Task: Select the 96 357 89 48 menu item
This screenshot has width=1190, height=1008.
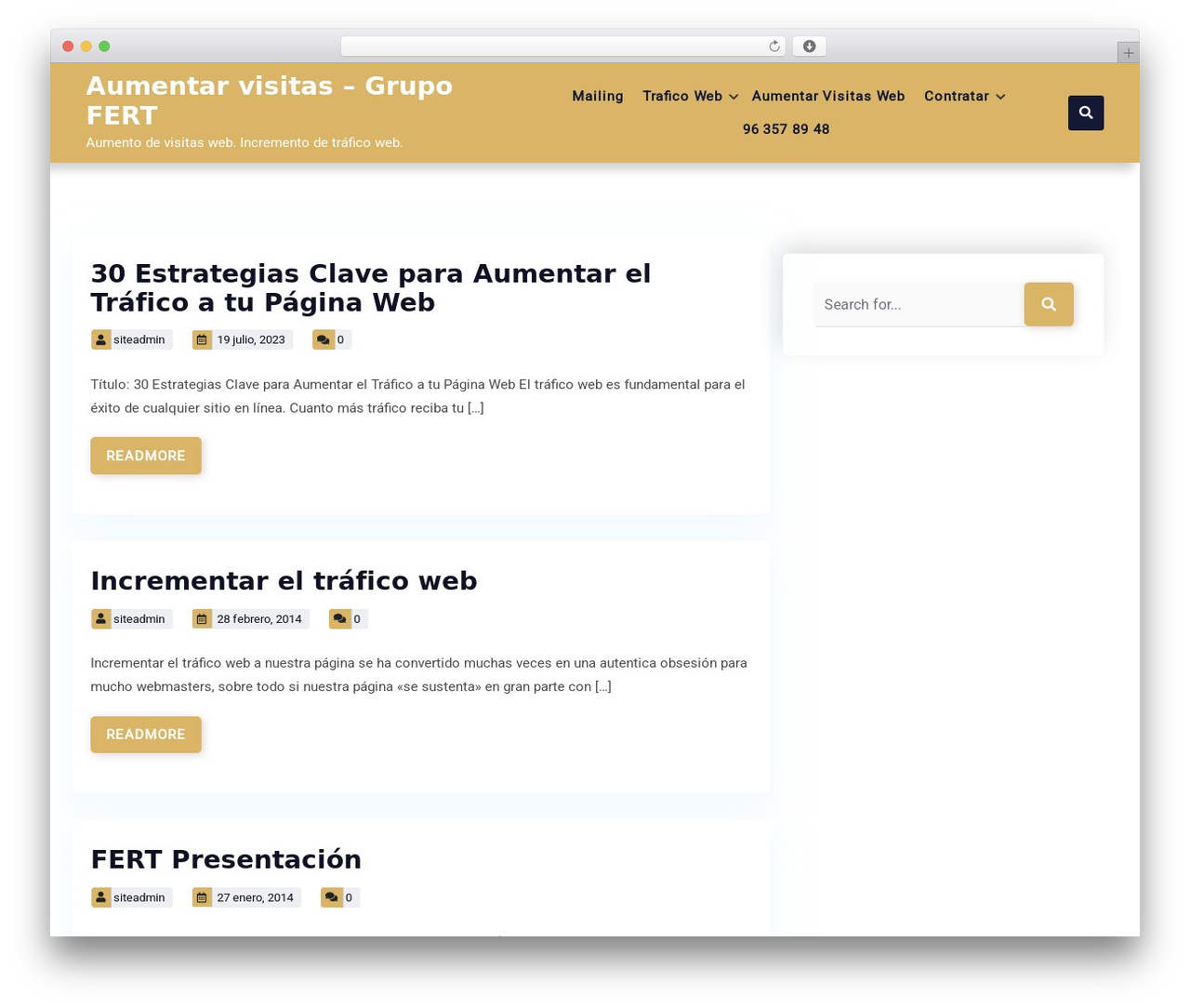Action: click(786, 129)
